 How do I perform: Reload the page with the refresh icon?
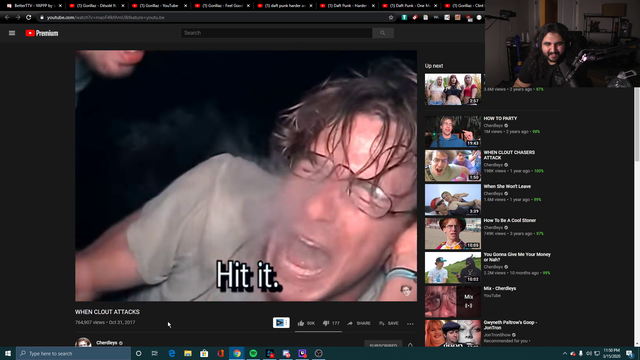(29, 18)
